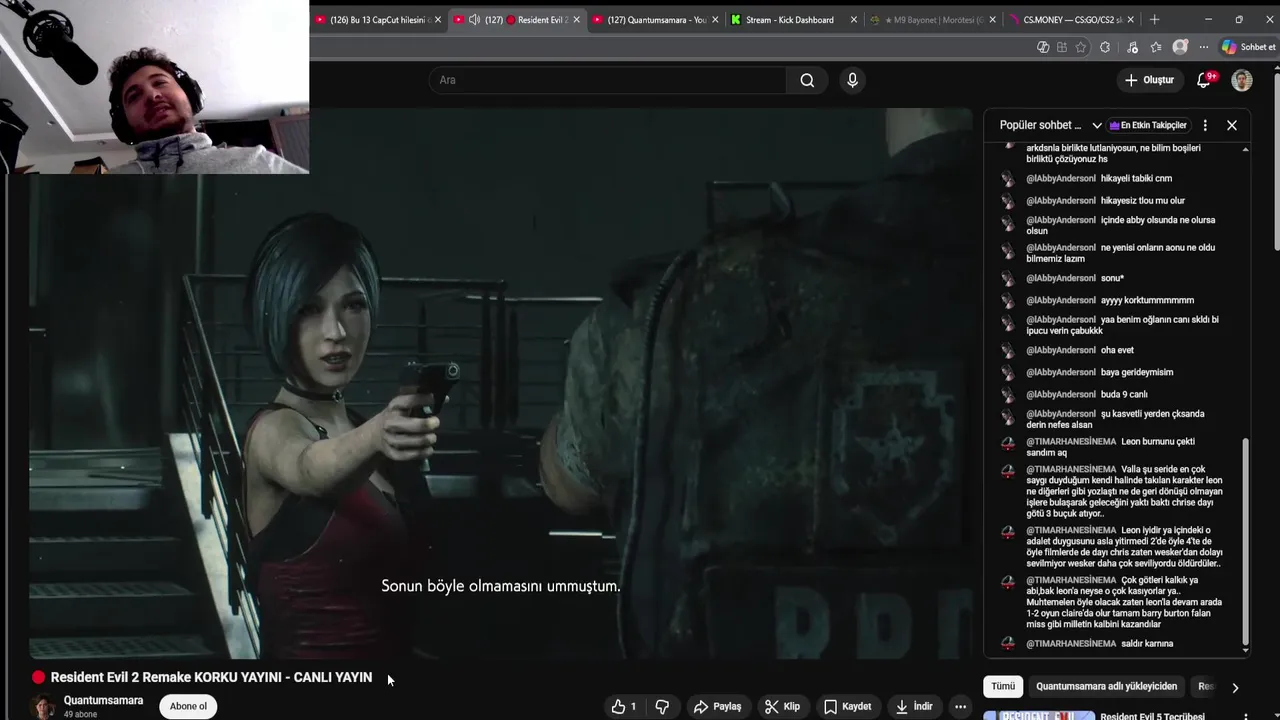Select the Tümü filter chip
Image resolution: width=1280 pixels, height=720 pixels.
point(1003,686)
